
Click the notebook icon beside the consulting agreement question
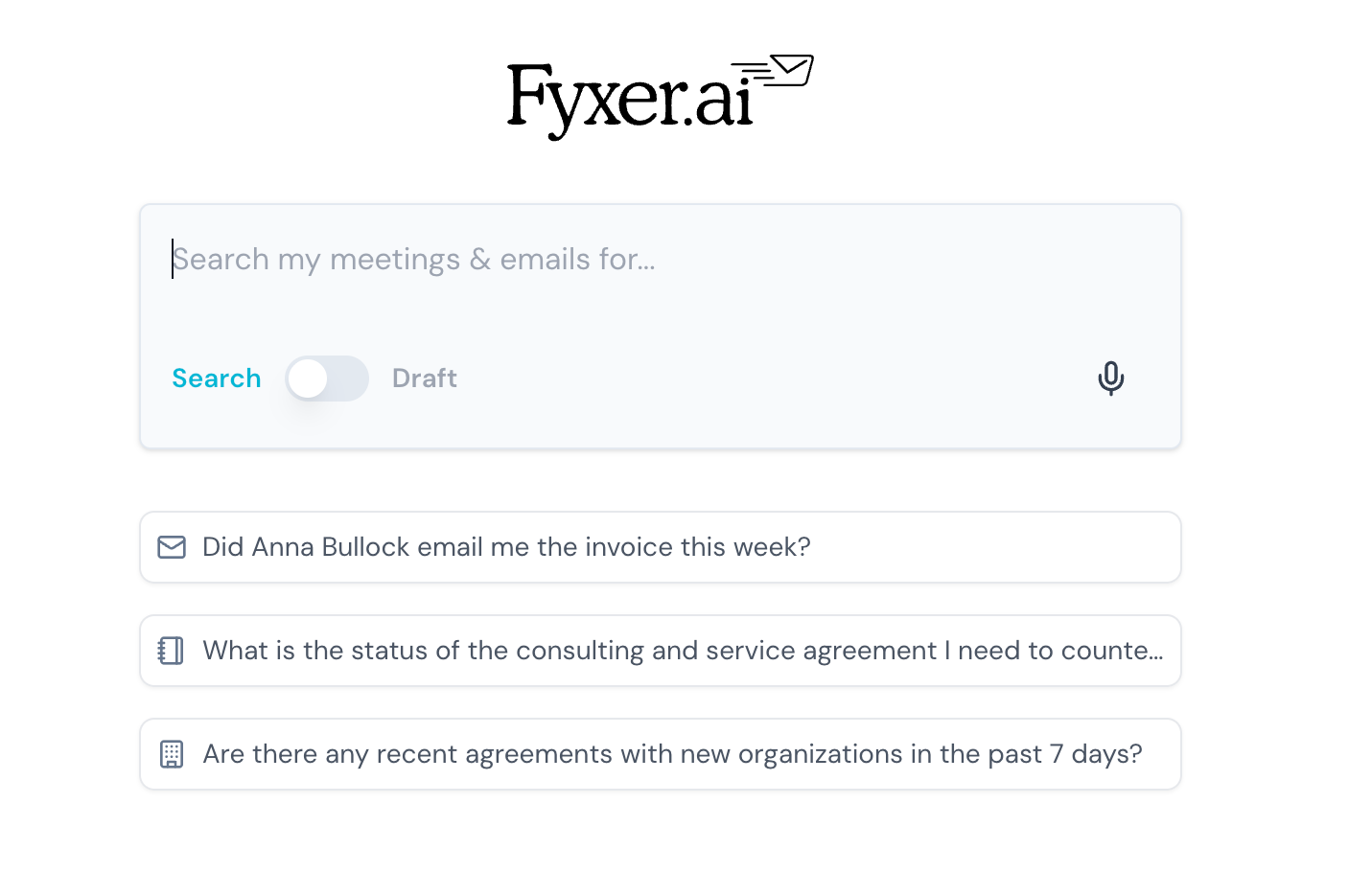pyautogui.click(x=172, y=651)
